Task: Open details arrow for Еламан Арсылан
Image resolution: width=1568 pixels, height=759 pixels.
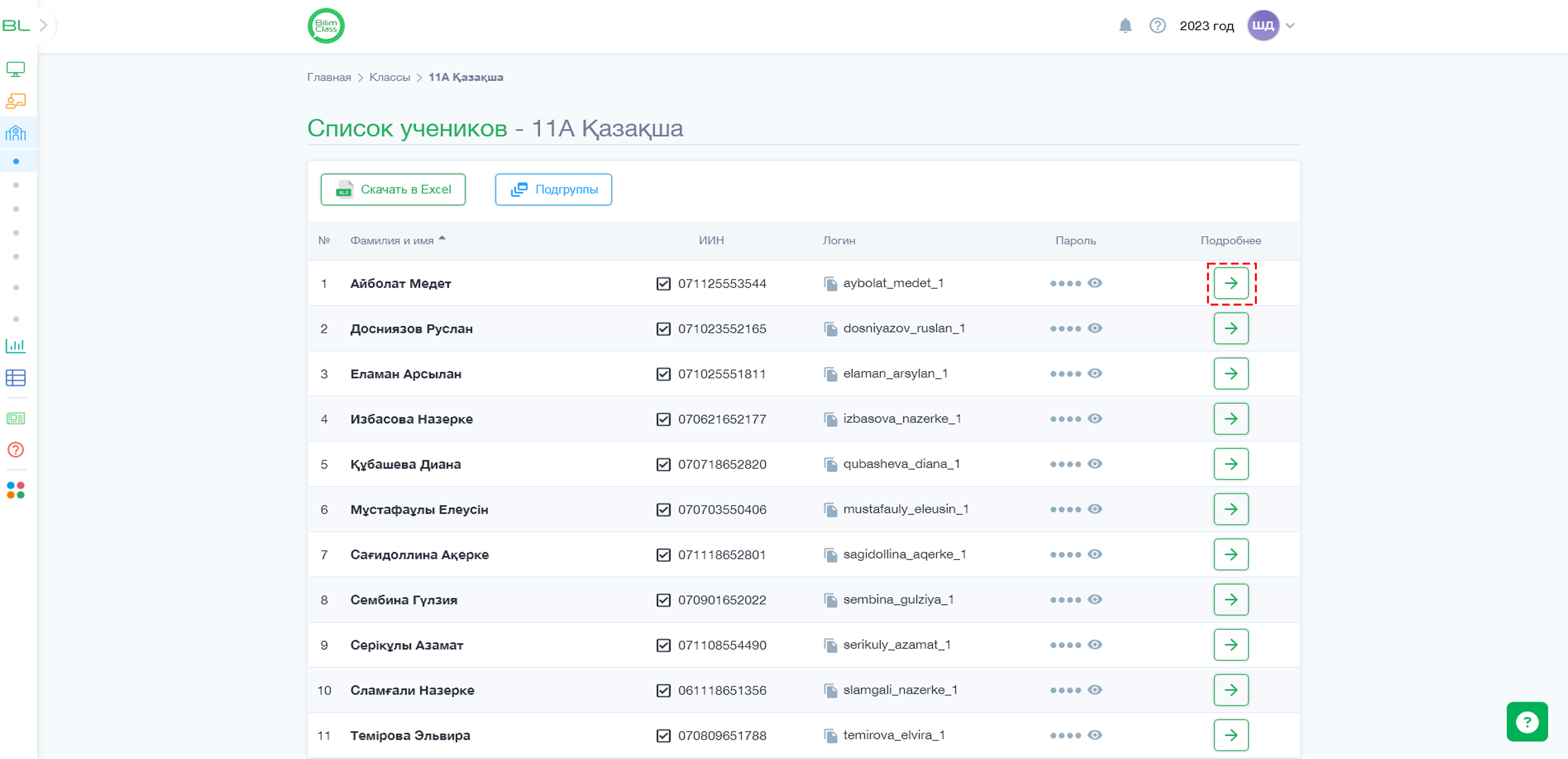Action: 1231,373
